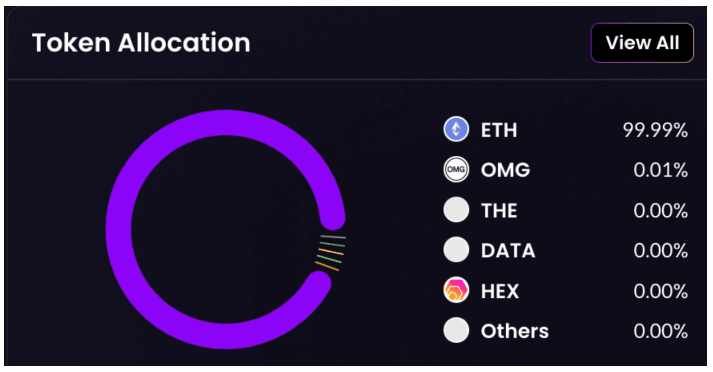Screen dimensions: 713x372
Task: Click the ETH 99.99% percentage value
Action: 655,131
